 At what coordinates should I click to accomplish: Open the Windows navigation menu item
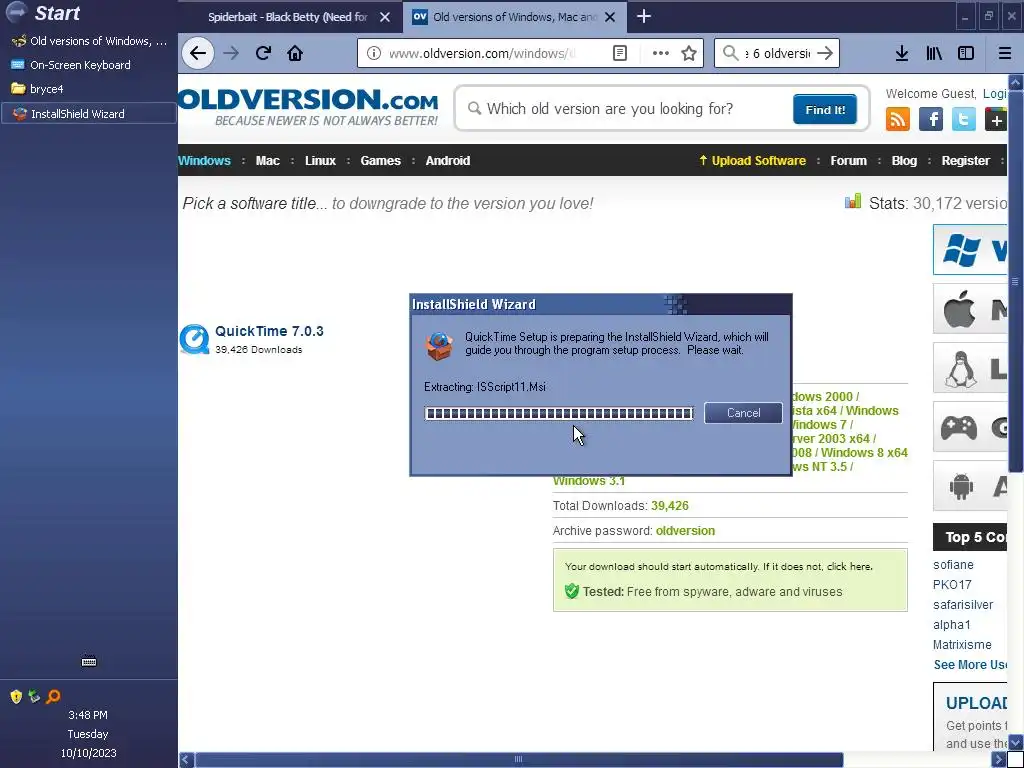[x=204, y=161]
